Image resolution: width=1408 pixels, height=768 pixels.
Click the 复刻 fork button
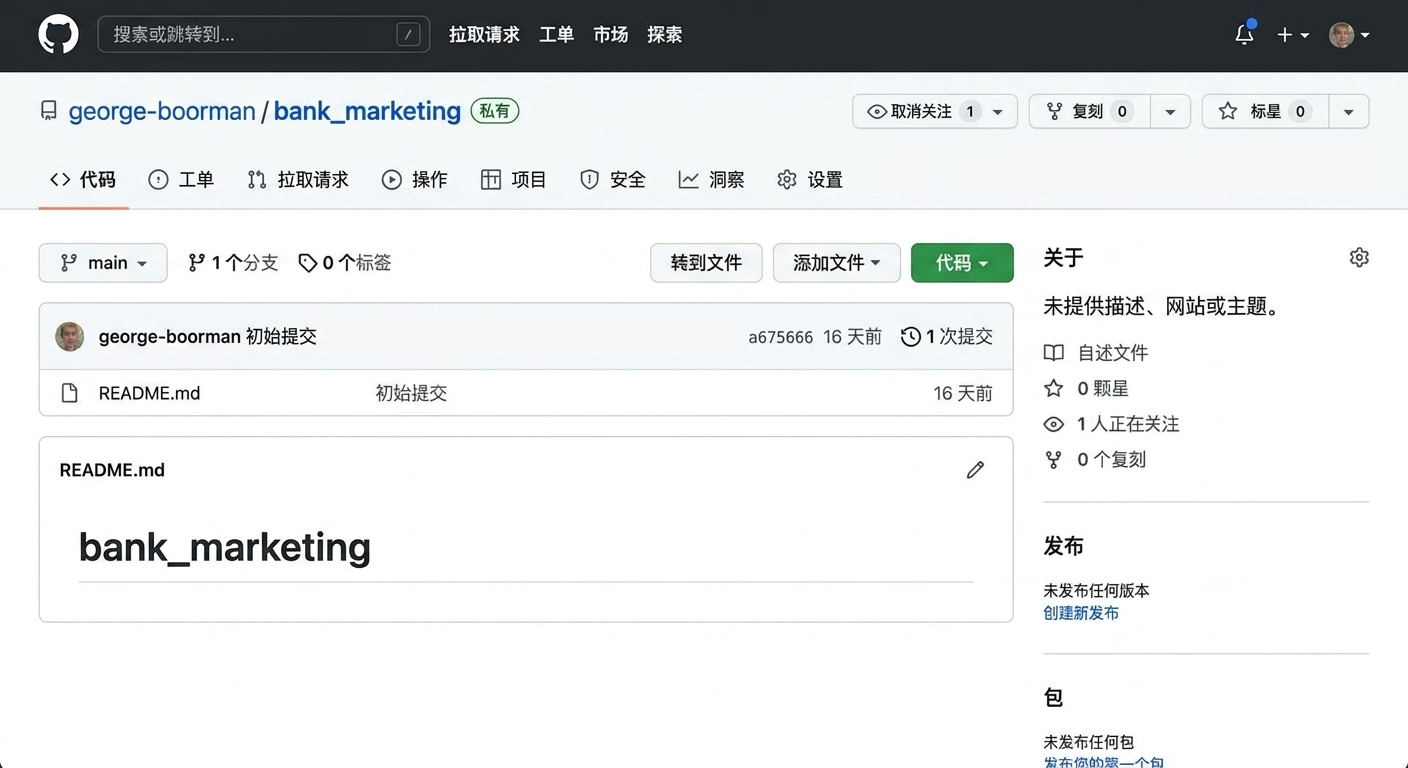click(x=1089, y=111)
